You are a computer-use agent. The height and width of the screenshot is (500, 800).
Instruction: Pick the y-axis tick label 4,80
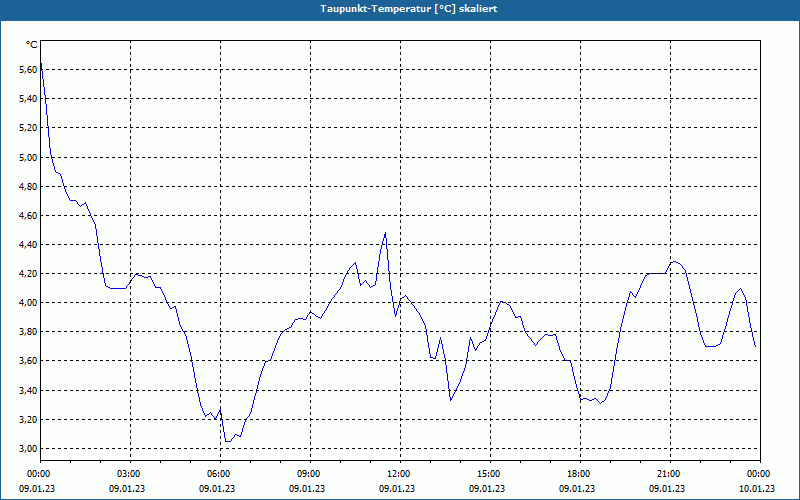tap(28, 186)
